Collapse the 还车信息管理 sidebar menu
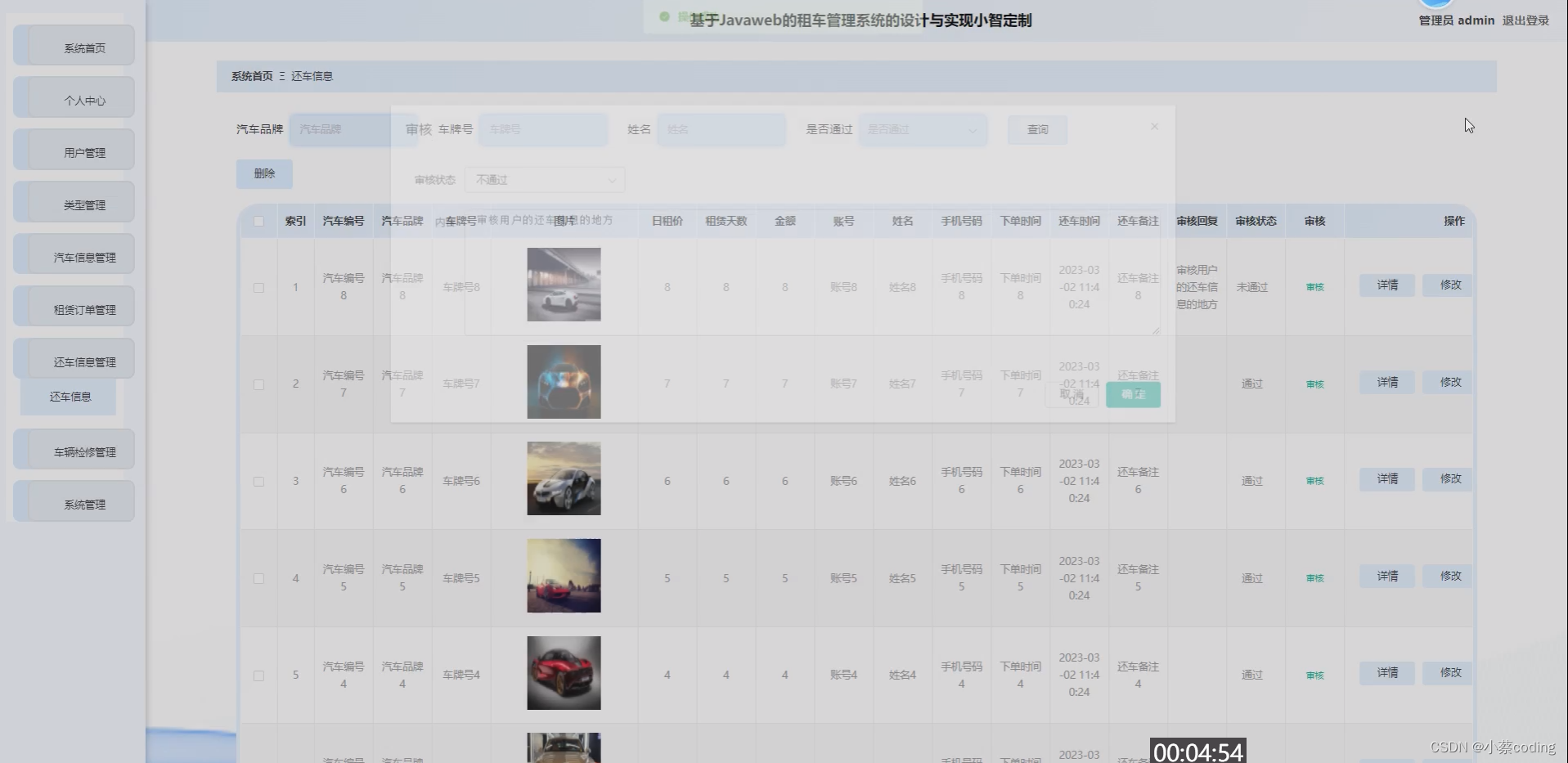 (x=74, y=360)
